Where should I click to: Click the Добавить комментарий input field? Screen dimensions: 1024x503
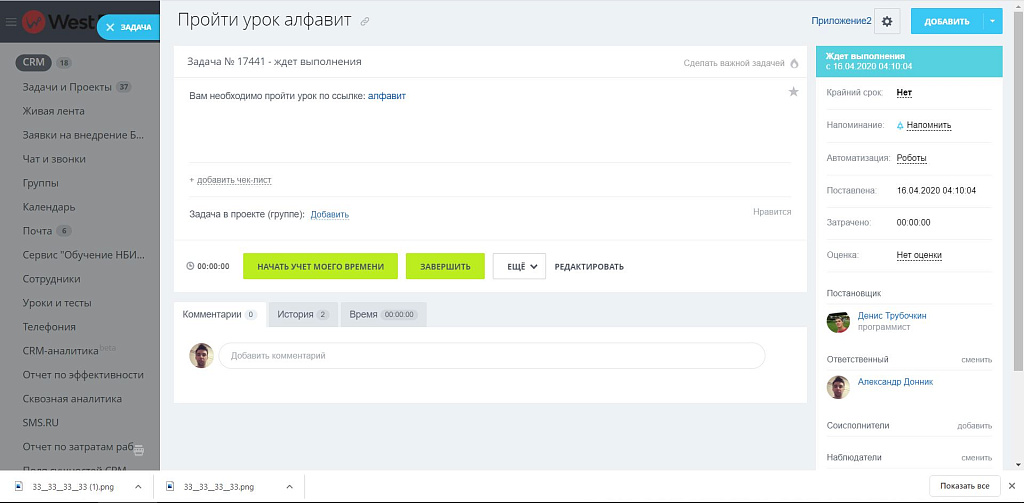[x=491, y=356]
